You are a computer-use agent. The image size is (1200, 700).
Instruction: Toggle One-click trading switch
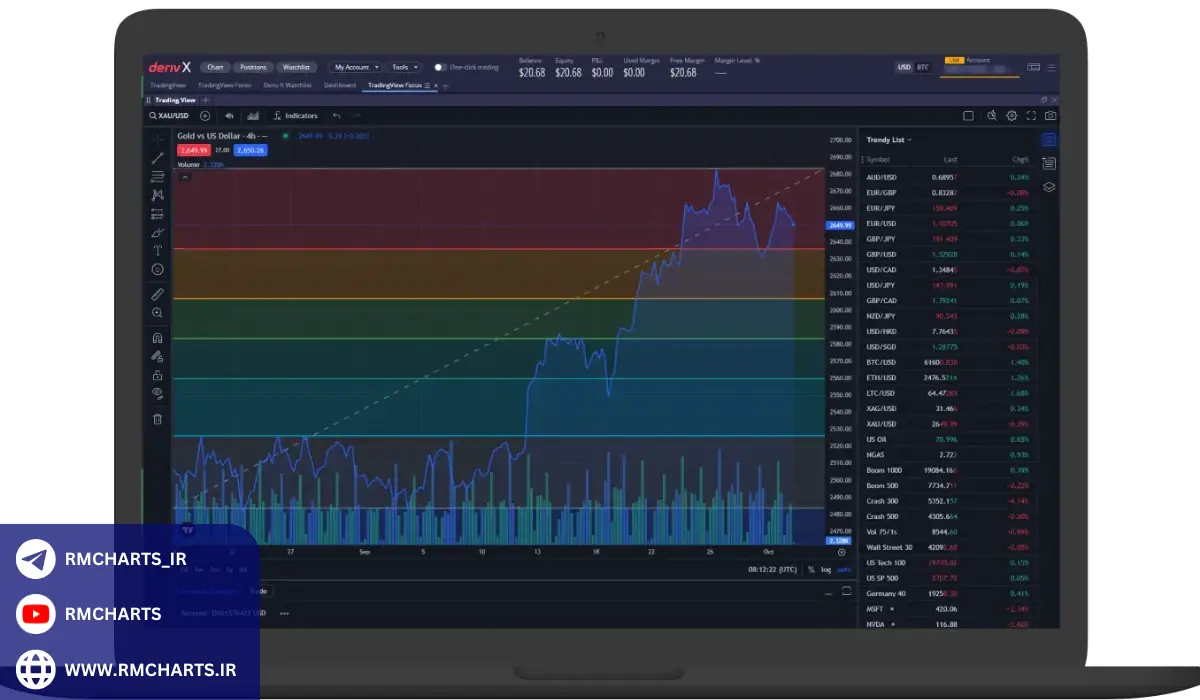click(x=440, y=67)
